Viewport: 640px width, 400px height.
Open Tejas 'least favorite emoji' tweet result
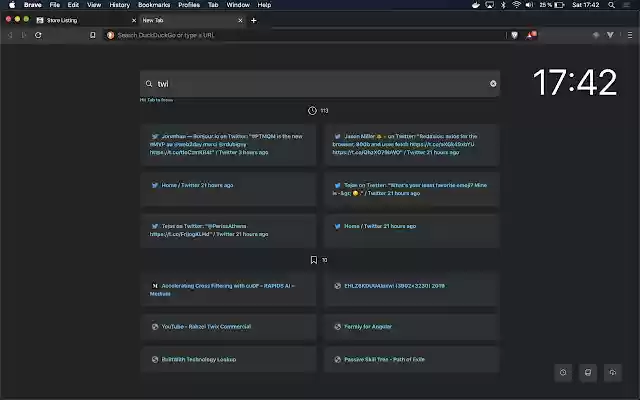(x=412, y=189)
